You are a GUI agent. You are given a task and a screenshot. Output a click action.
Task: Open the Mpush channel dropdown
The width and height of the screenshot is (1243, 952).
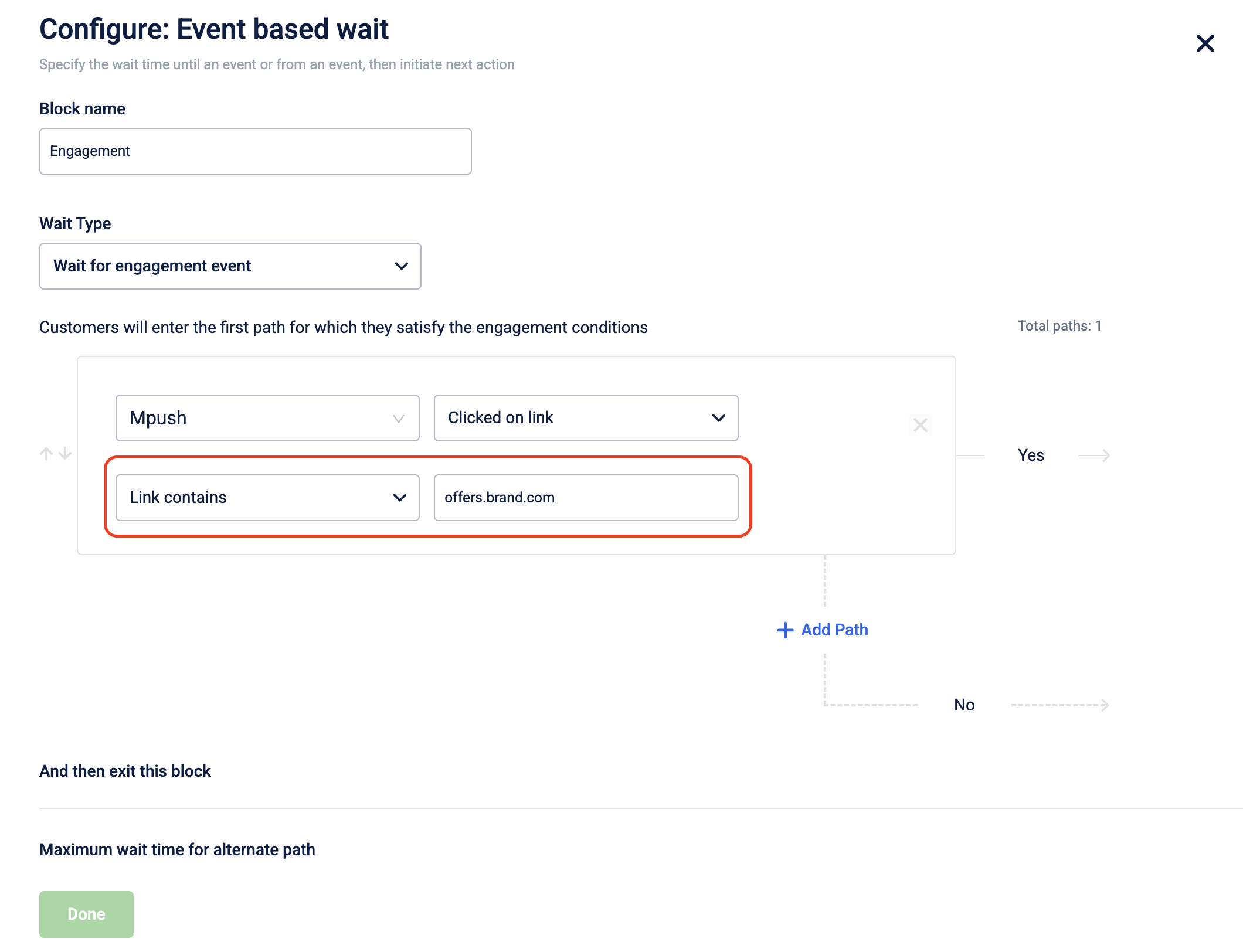pos(267,418)
